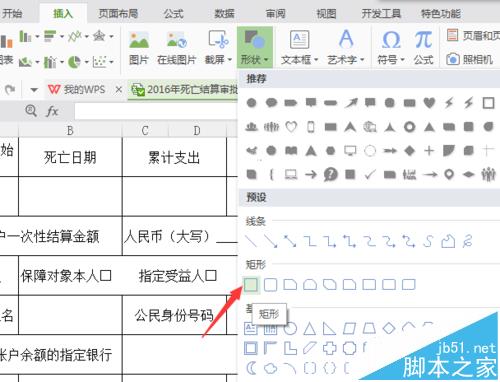The image size is (500, 382).
Task: Open the 2016年死亡结算审批 document tab
Action: [184, 89]
